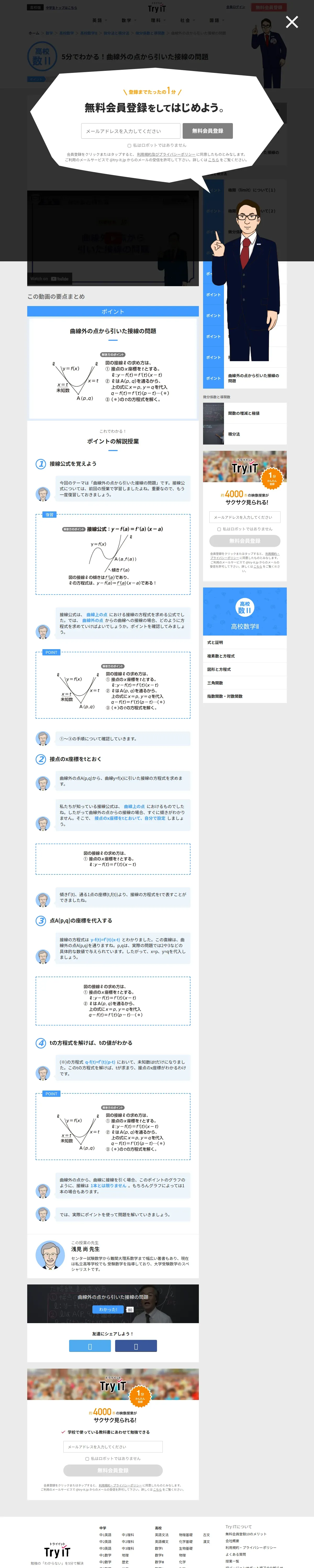Open the 会員ログイン link in the header
The image size is (314, 1568).
coord(236,7)
